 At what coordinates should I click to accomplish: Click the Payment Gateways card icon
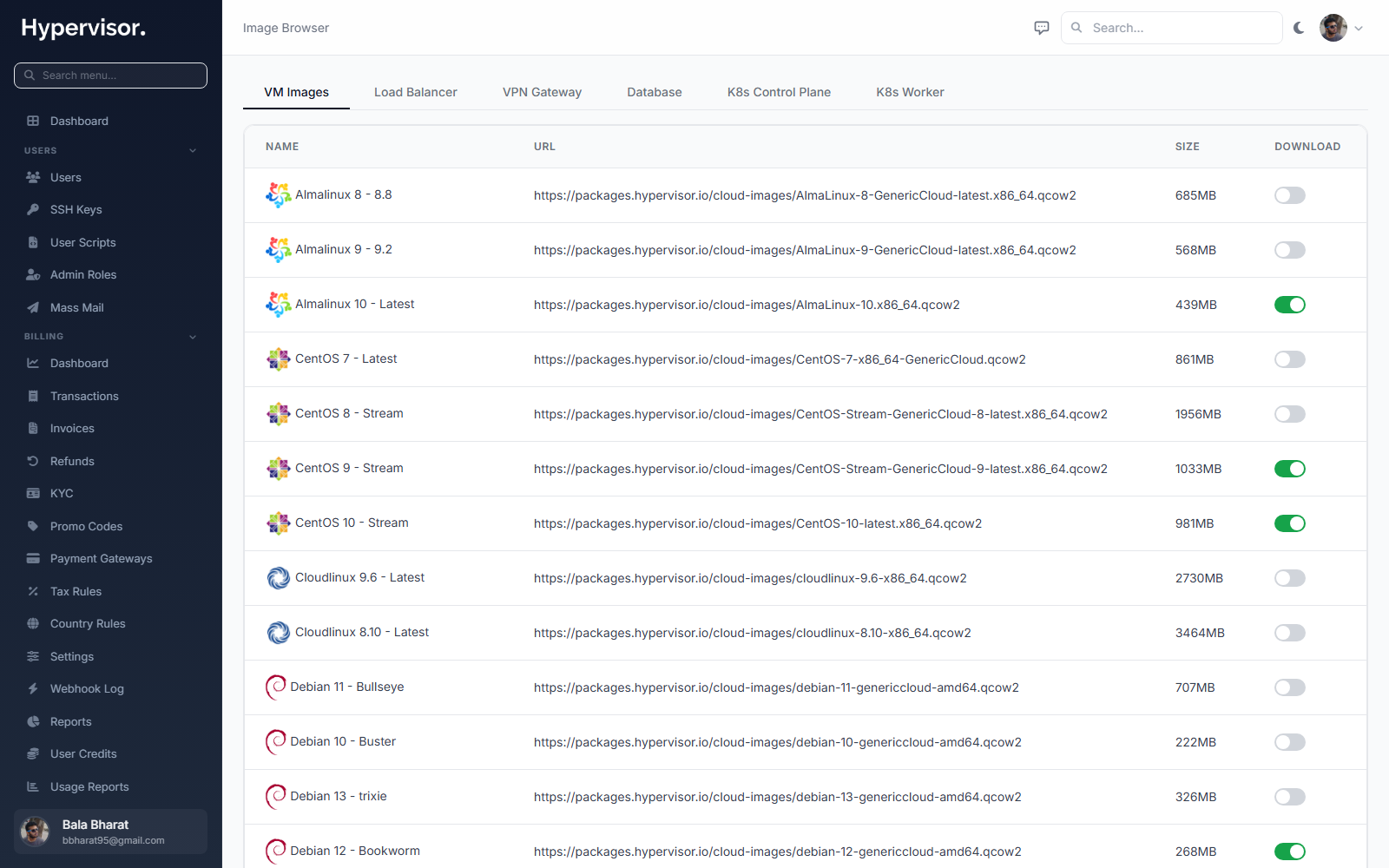point(33,558)
